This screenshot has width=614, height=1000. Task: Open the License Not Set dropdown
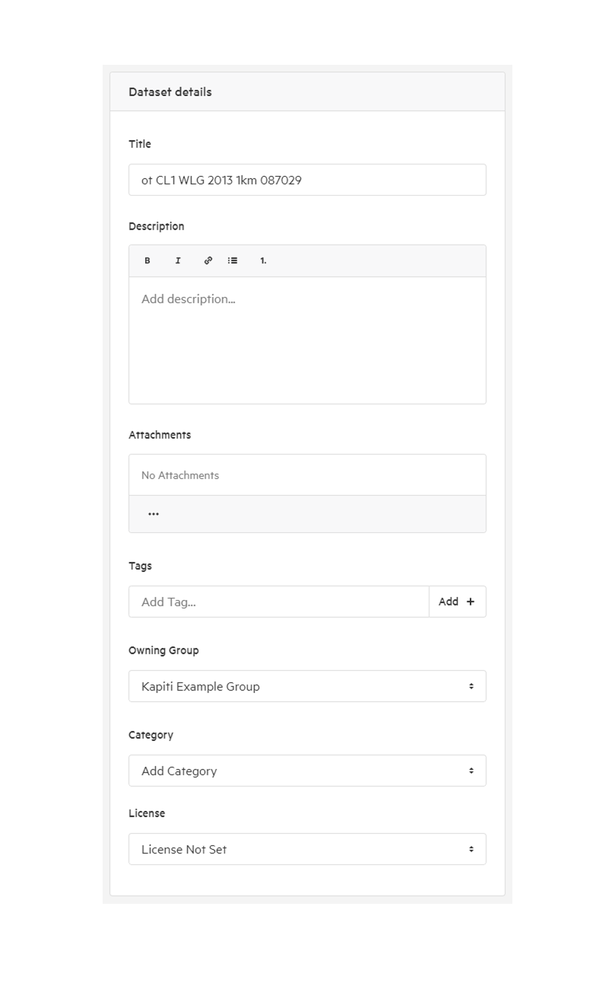pyautogui.click(x=307, y=849)
